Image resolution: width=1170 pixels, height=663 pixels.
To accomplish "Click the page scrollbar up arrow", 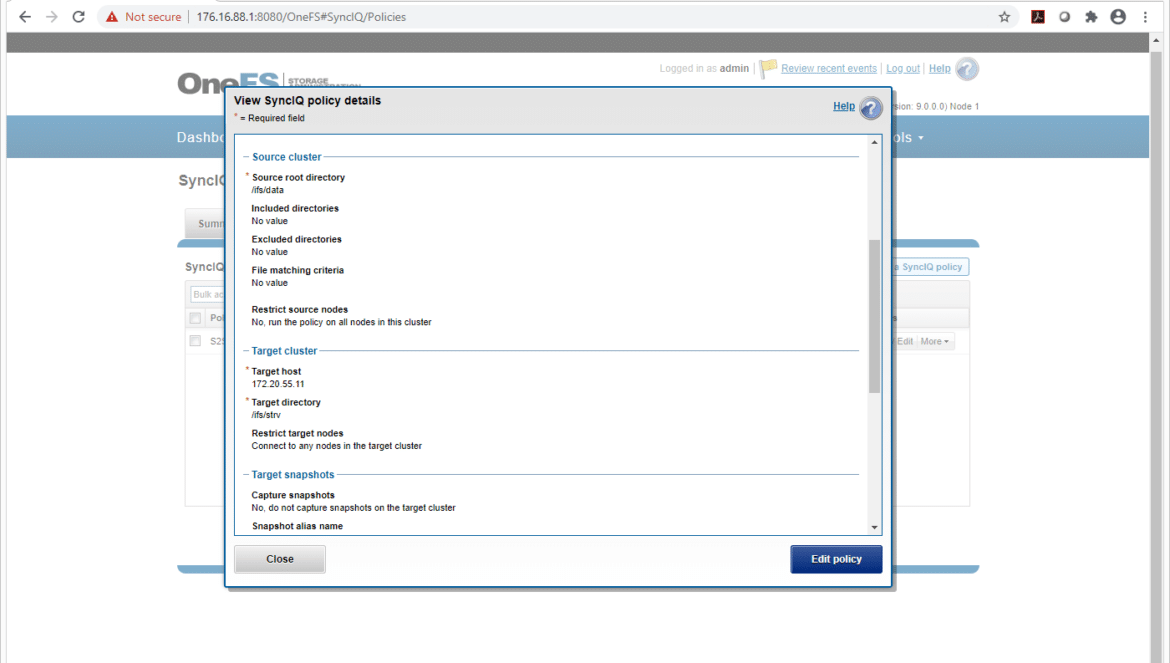I will (x=1157, y=39).
